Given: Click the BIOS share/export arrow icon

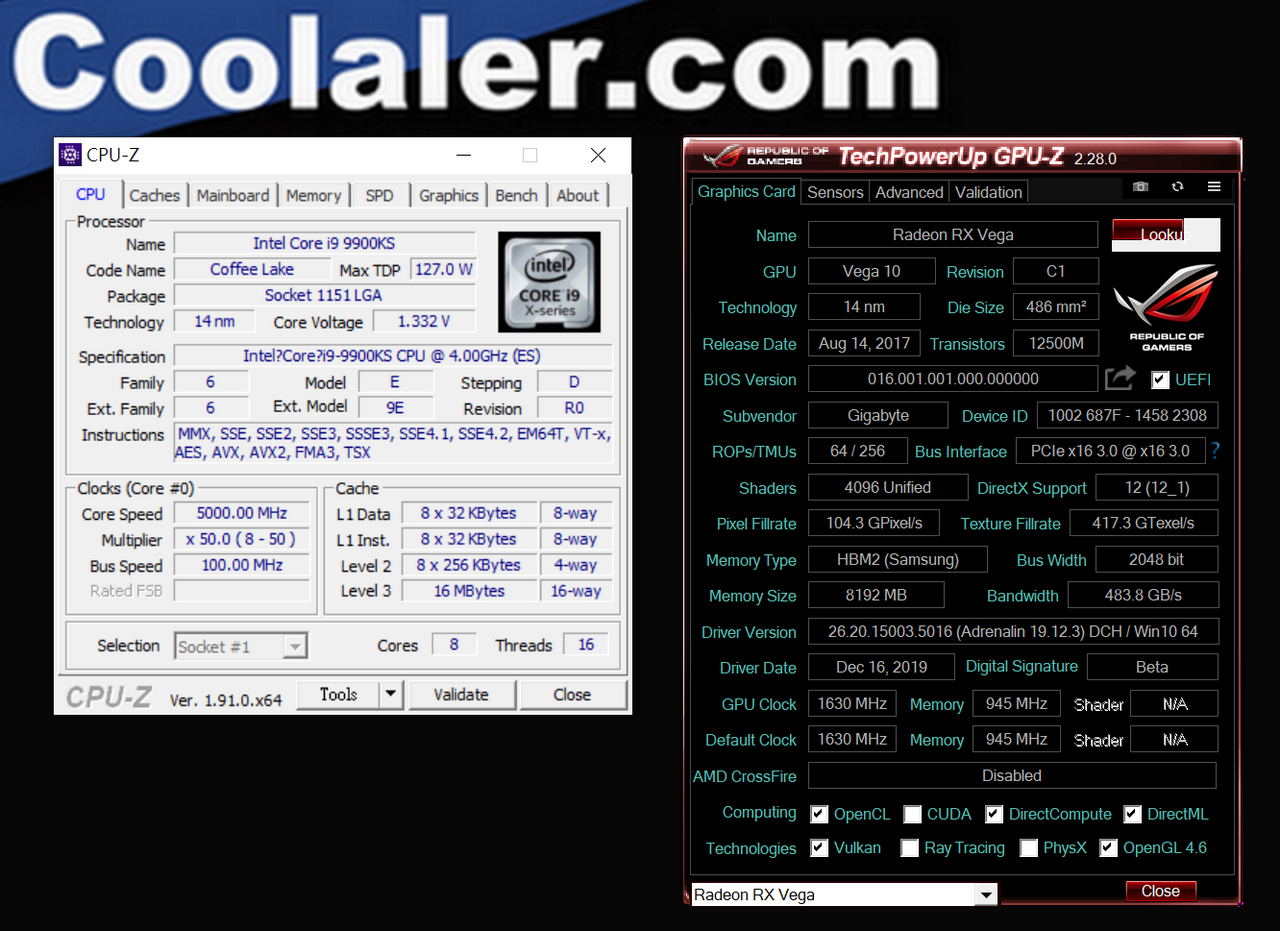Looking at the screenshot, I should (x=1121, y=378).
